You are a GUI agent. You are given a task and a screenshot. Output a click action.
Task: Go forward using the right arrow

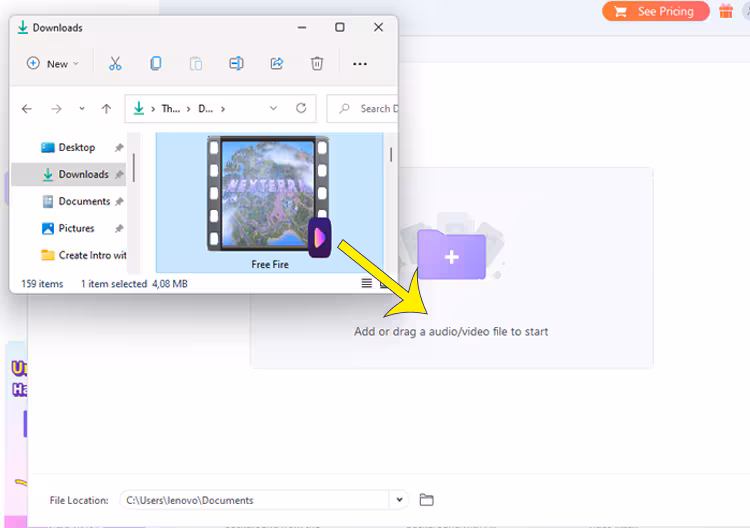pyautogui.click(x=56, y=109)
